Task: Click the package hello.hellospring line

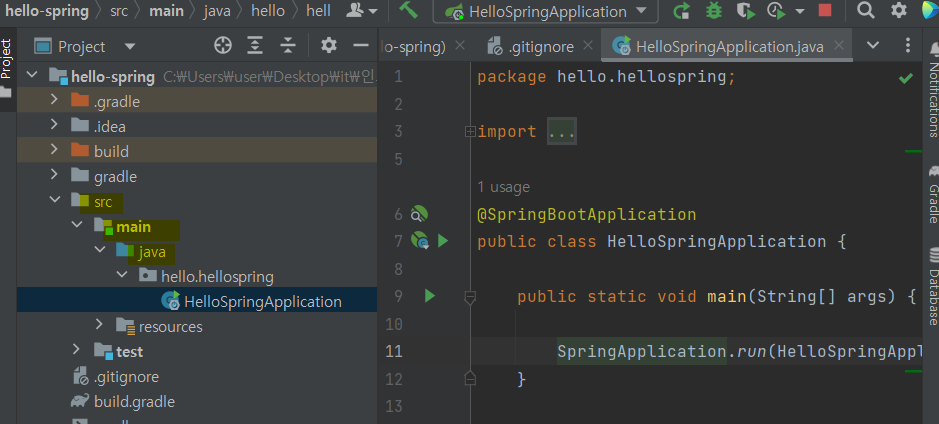Action: point(606,77)
